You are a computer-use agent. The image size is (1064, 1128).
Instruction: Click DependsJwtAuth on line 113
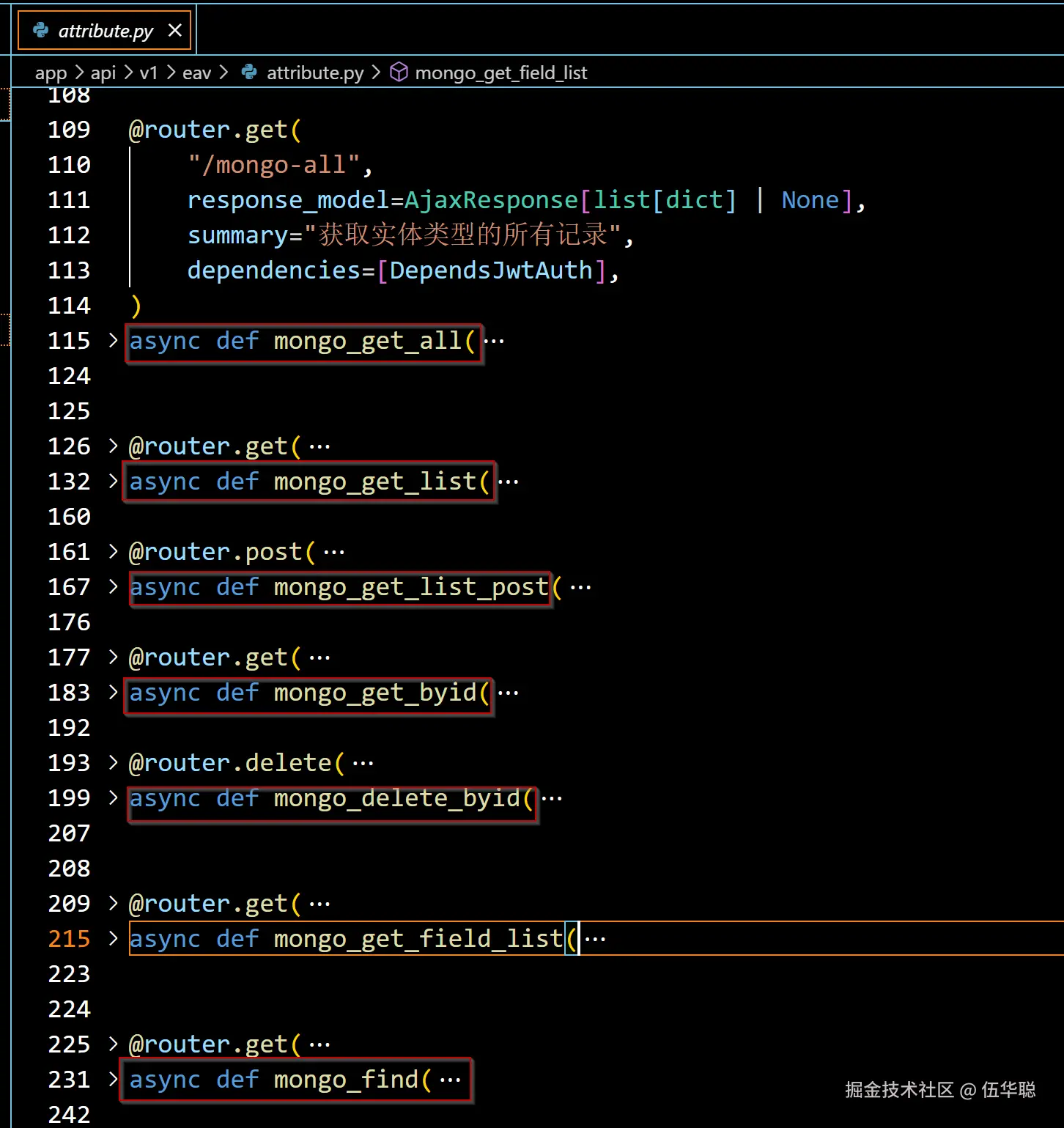[x=491, y=270]
